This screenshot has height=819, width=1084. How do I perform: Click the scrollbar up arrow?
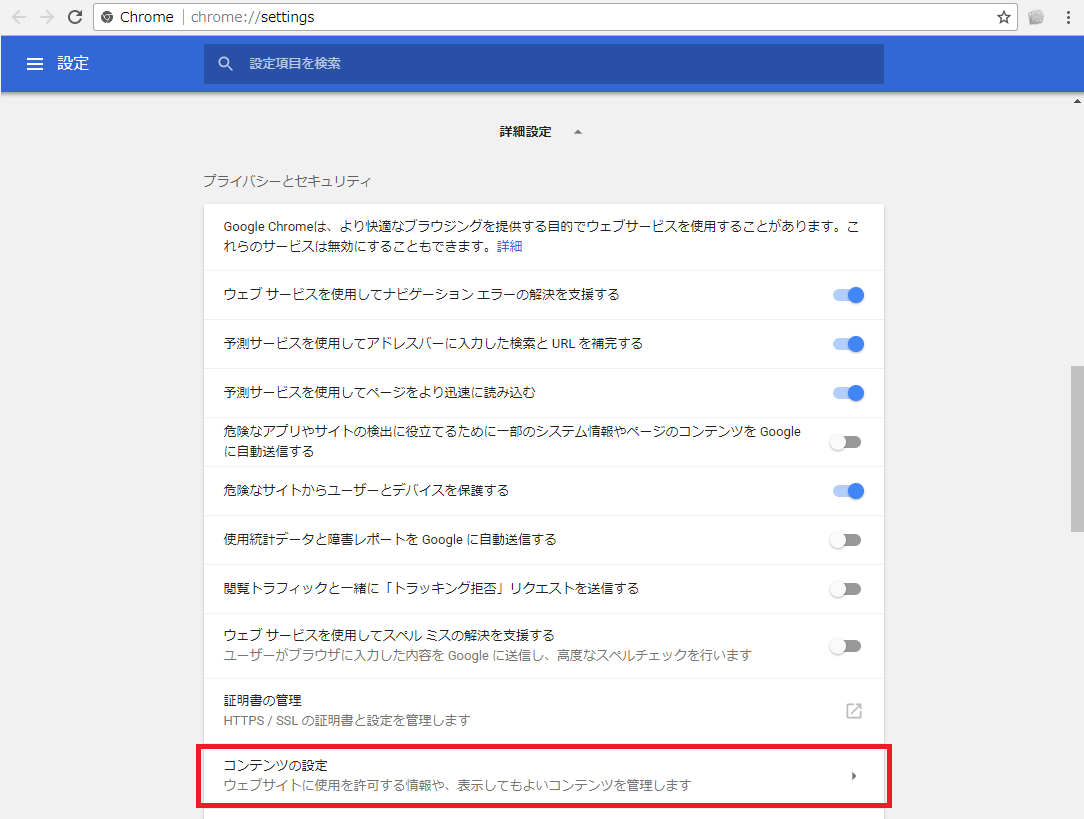point(1077,102)
